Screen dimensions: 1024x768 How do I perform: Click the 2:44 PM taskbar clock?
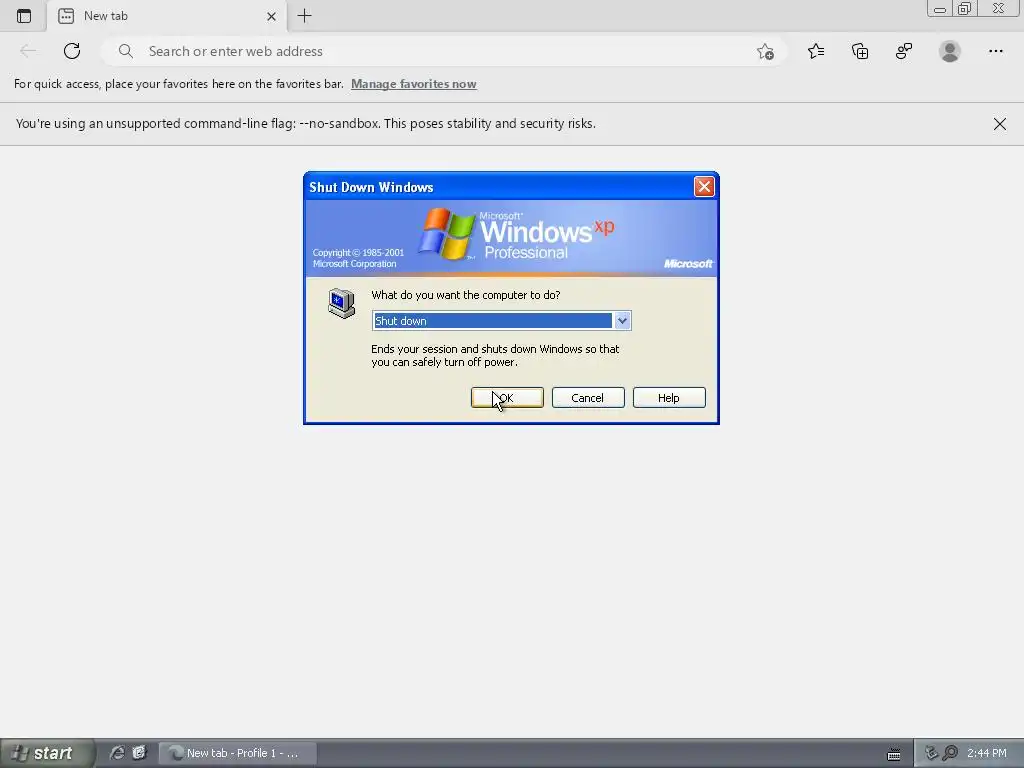coord(986,753)
